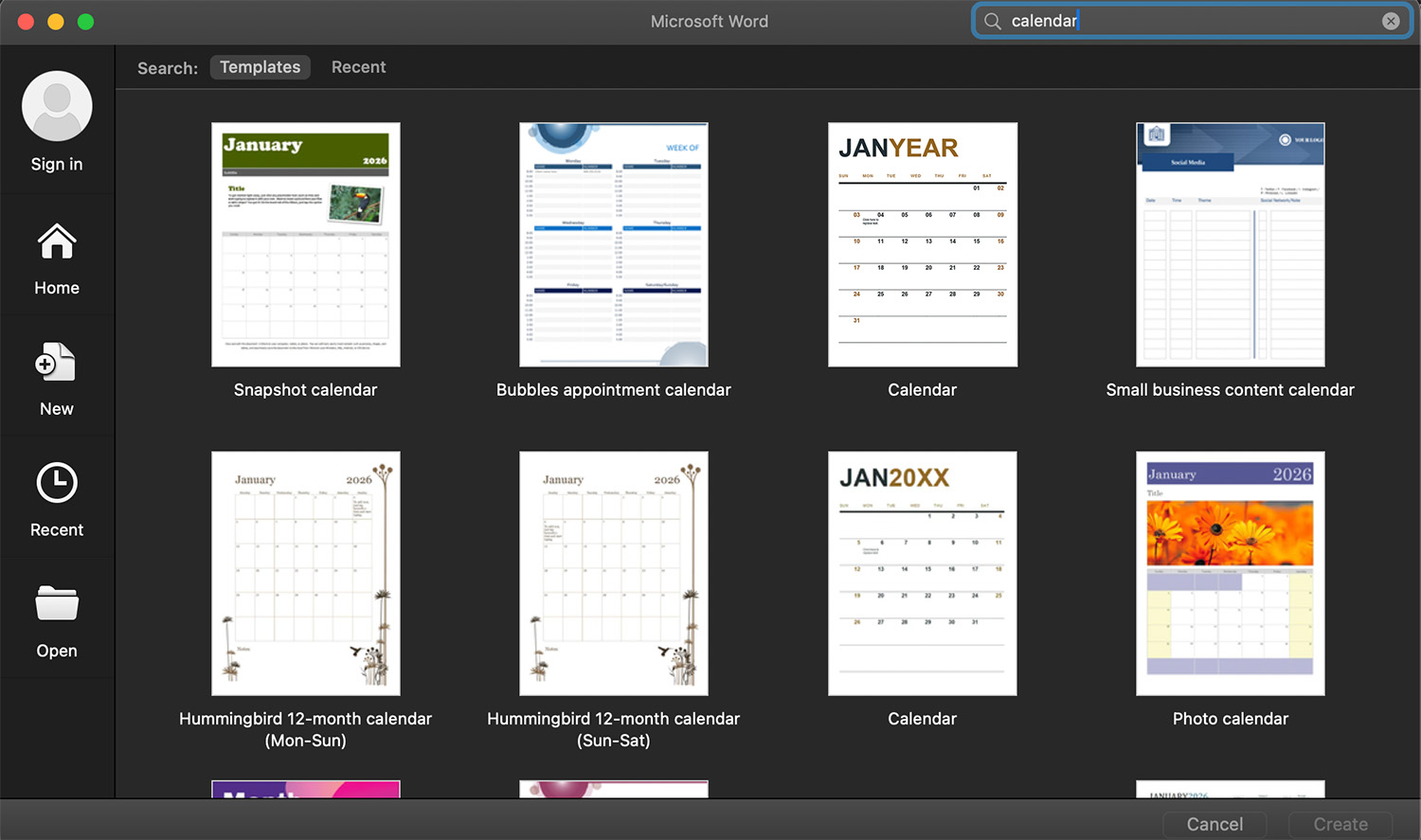1421x840 pixels.
Task: Select the Hummingbird 12-month calendar (Mon-Sun)
Action: (x=305, y=572)
